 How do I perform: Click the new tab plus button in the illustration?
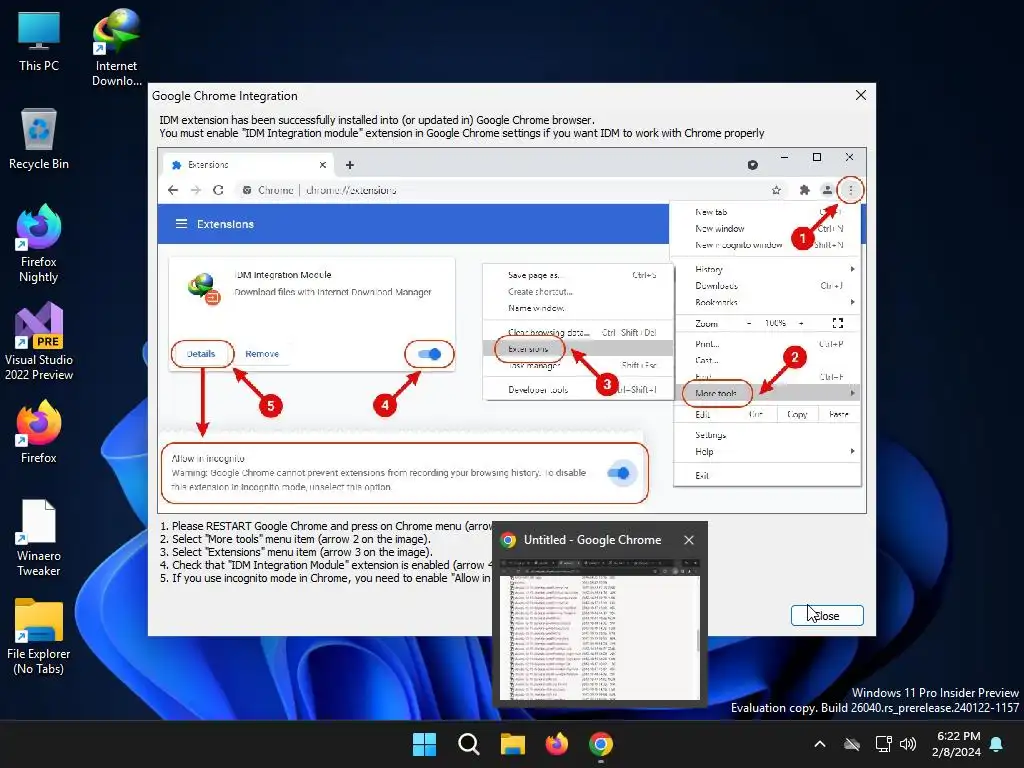[349, 165]
